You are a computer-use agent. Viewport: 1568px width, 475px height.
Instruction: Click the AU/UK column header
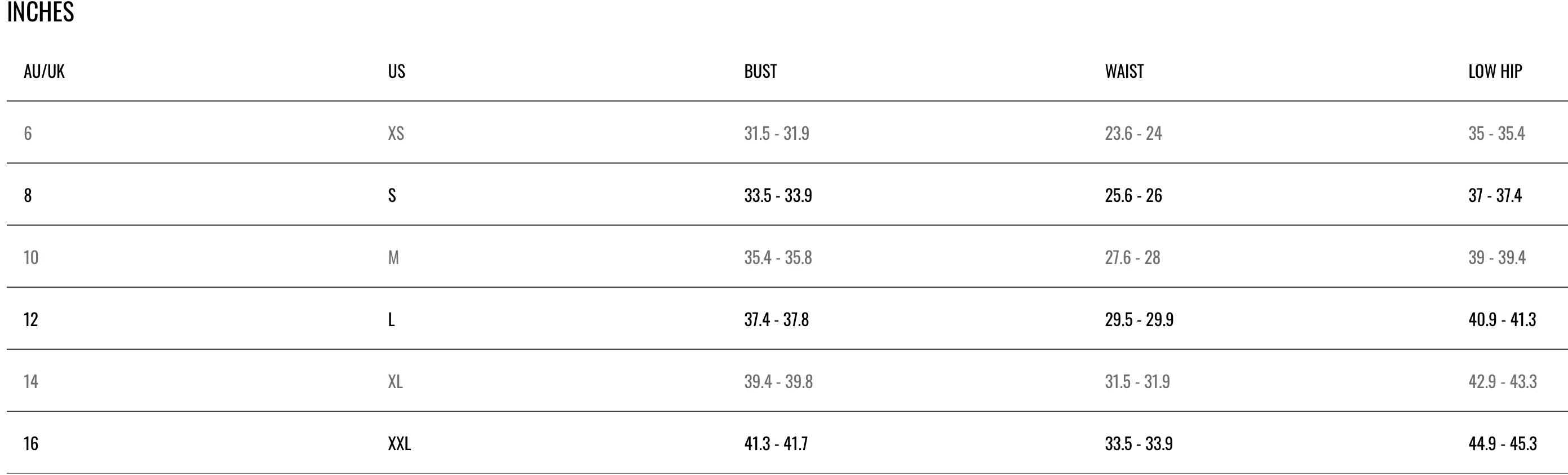44,71
